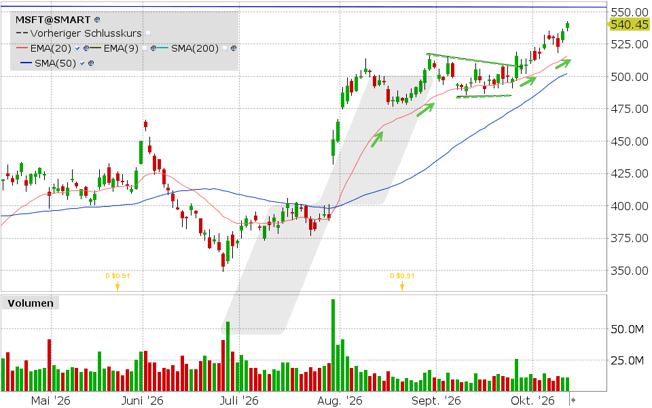Uncheck the SMA(50) checkbox
The width and height of the screenshot is (652, 408).
coord(82,64)
